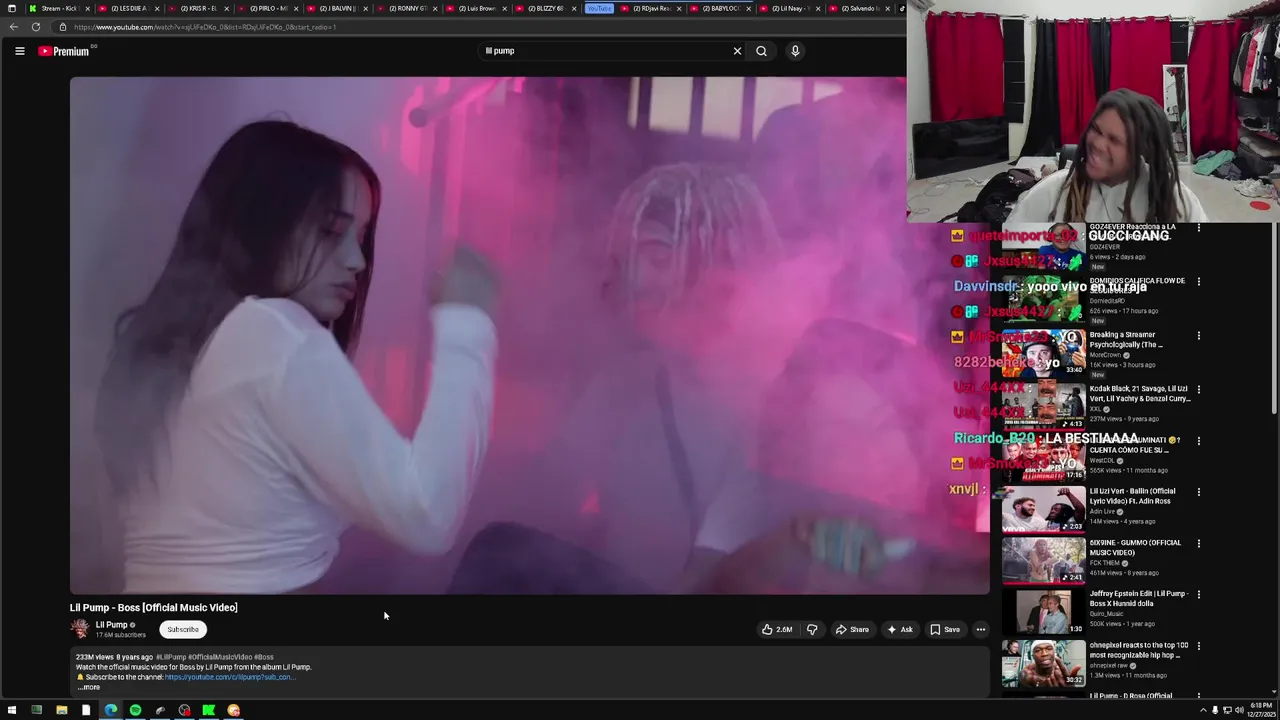Open the options menu for 'Breaking a Streamer'

click(x=1199, y=336)
